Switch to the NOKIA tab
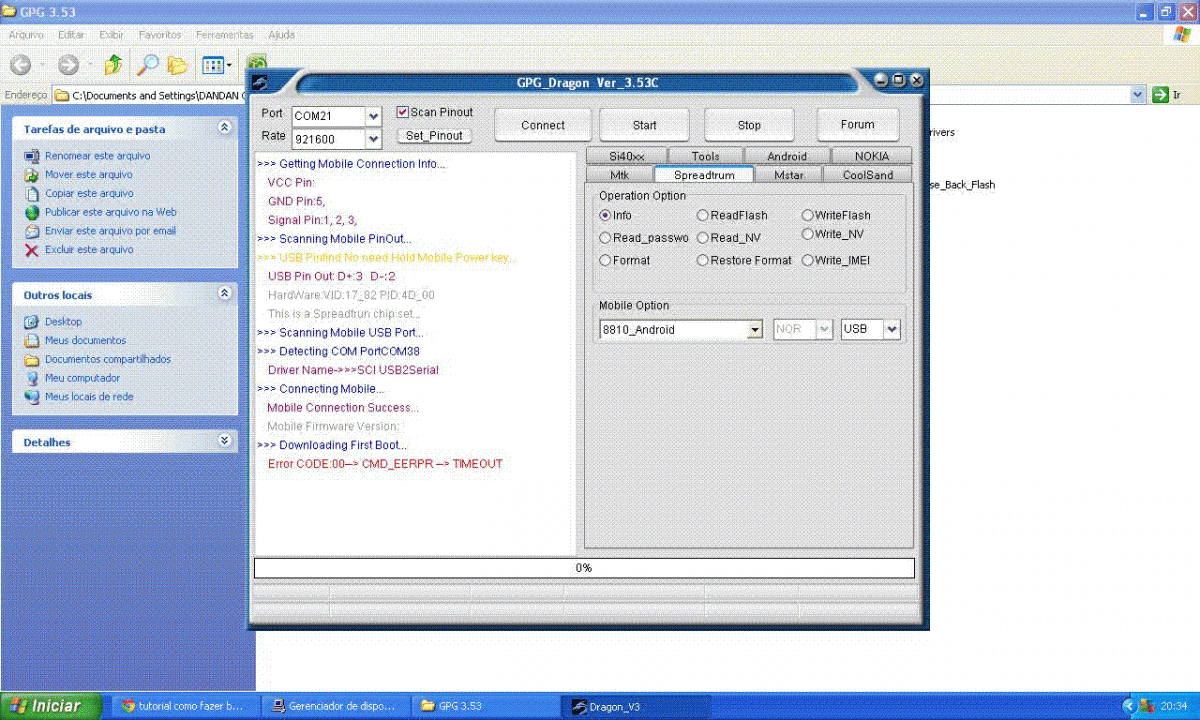 tap(871, 157)
